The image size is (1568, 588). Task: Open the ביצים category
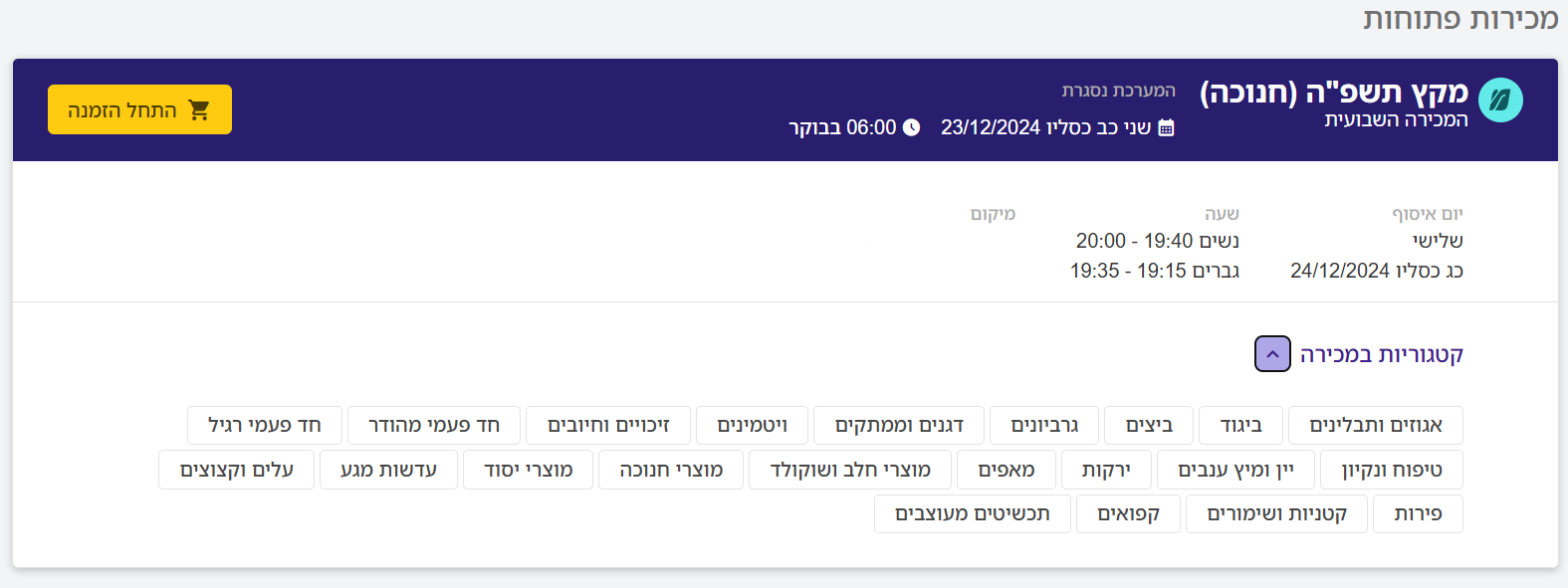(x=1149, y=425)
